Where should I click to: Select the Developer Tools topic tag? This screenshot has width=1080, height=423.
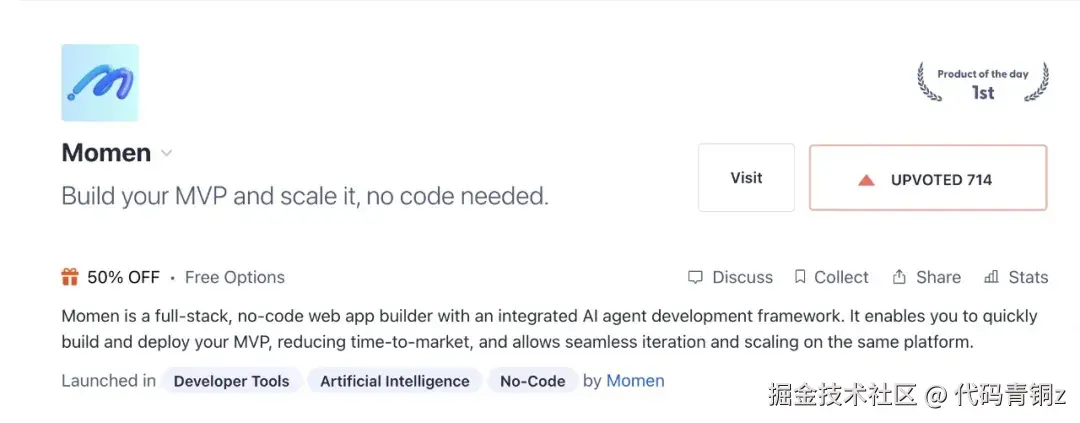click(231, 381)
